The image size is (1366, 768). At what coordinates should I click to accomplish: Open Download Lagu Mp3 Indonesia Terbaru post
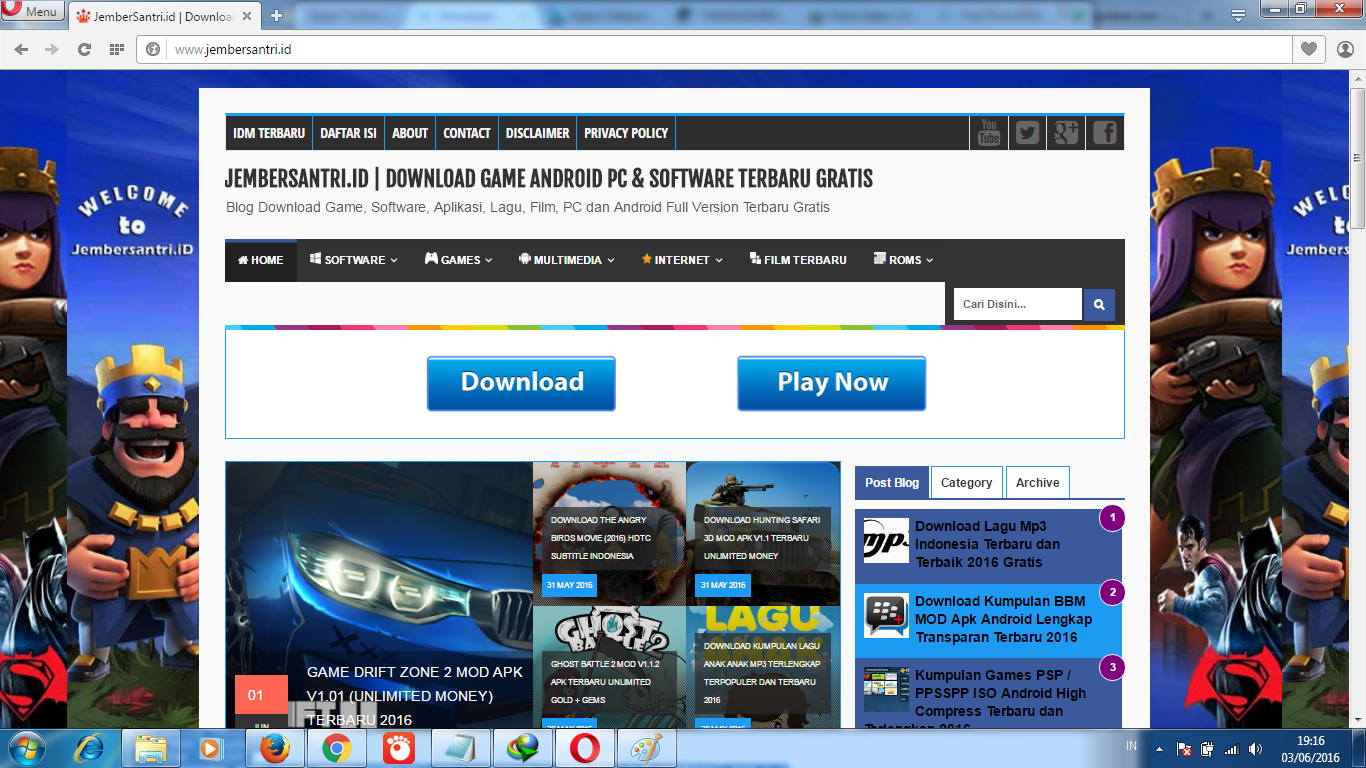pos(988,544)
